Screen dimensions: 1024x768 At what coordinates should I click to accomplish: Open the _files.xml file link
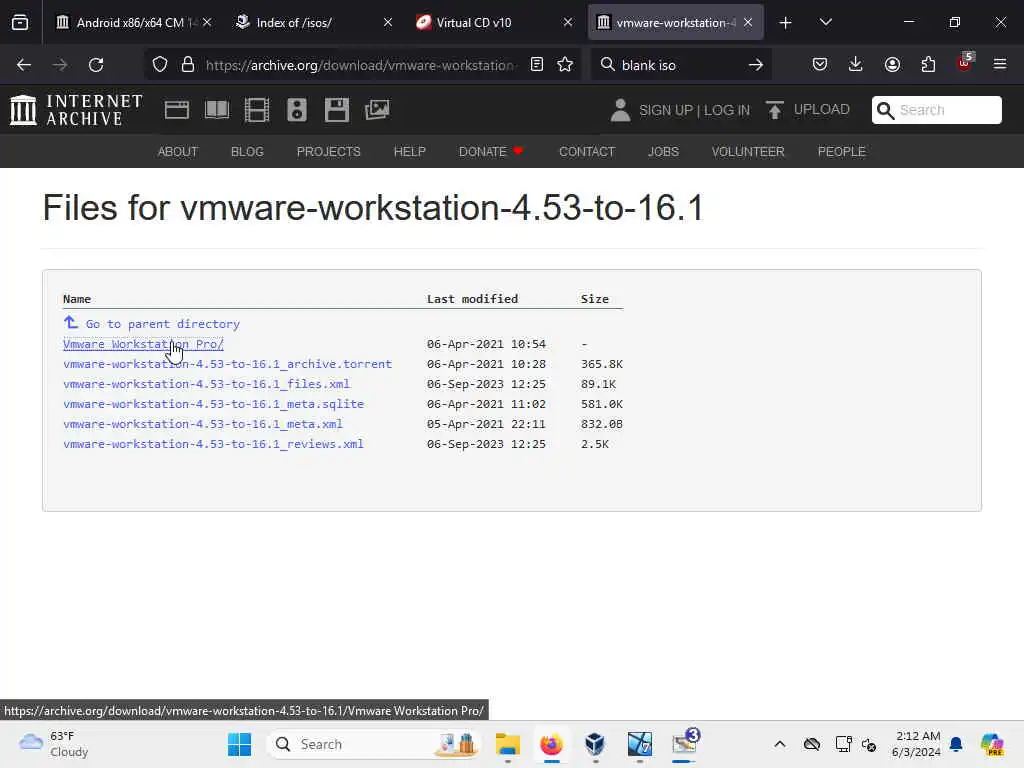click(206, 384)
